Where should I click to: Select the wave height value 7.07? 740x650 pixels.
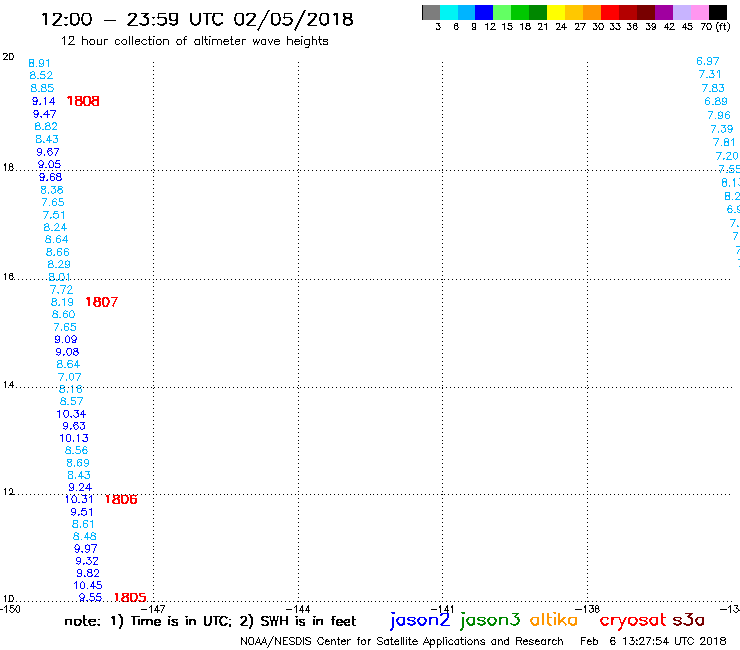click(69, 377)
